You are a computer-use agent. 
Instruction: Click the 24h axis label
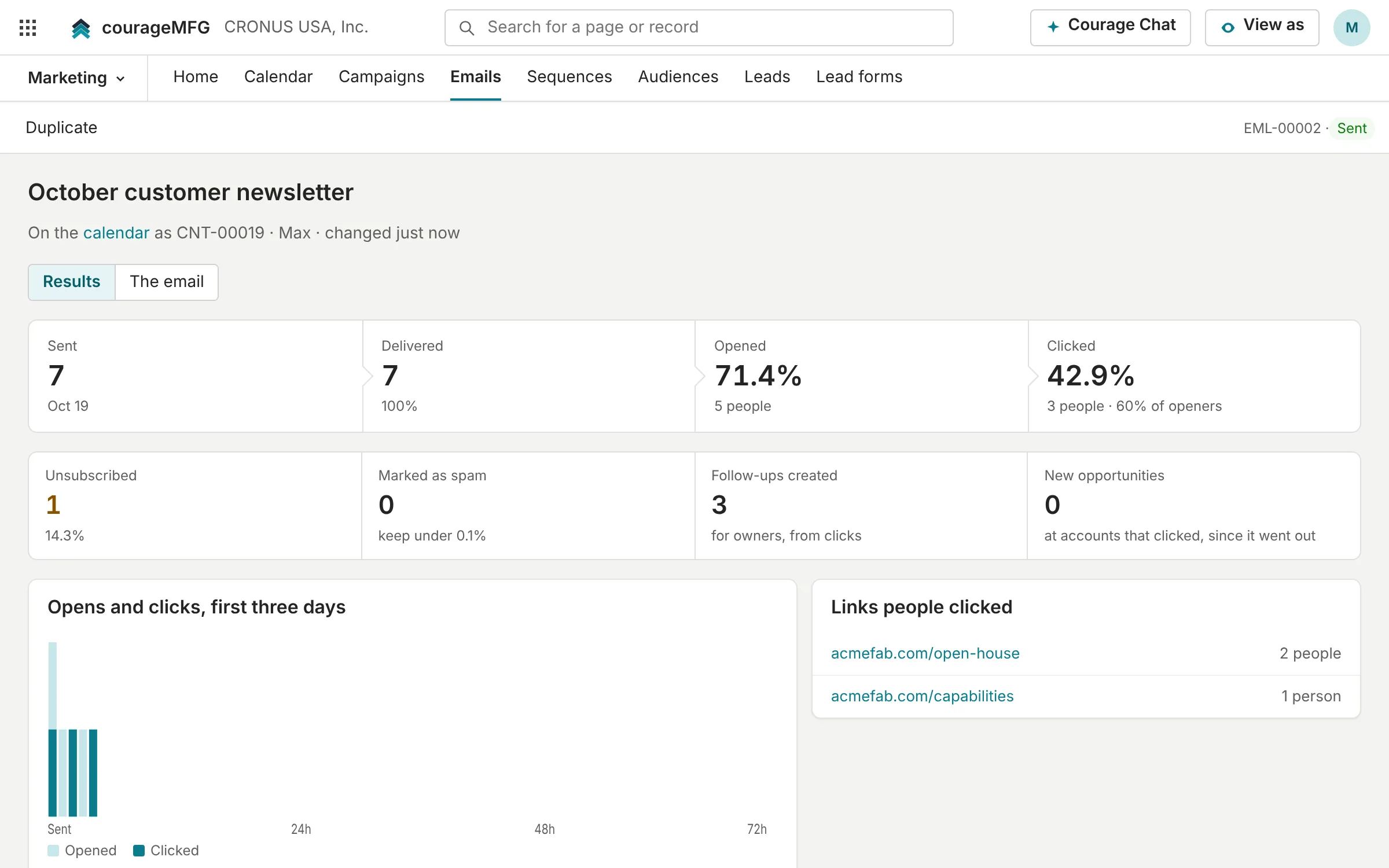[301, 829]
